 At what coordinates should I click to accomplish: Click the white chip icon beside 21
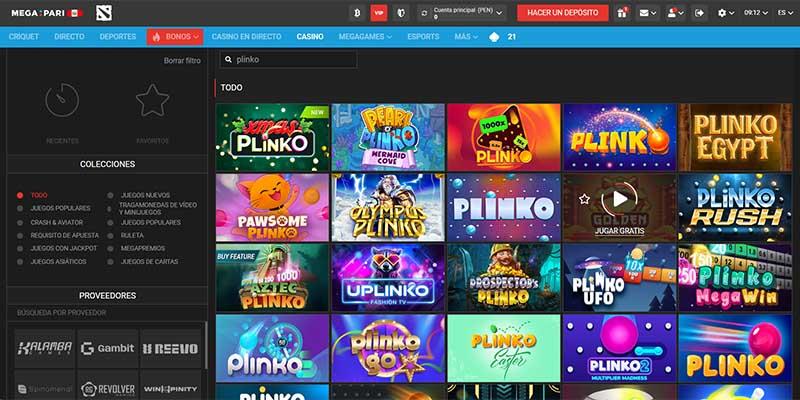tap(494, 37)
